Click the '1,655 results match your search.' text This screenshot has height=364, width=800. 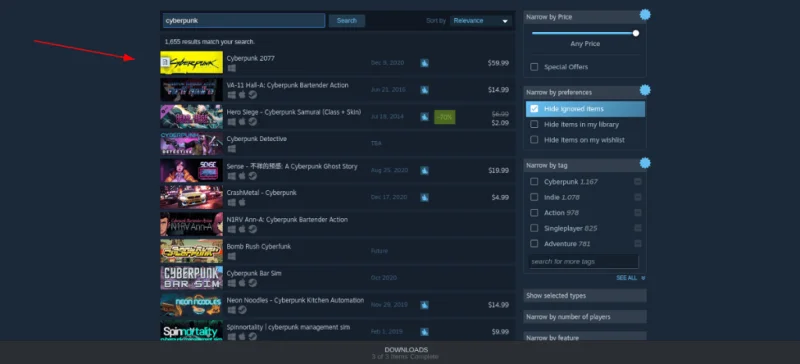tap(210, 42)
